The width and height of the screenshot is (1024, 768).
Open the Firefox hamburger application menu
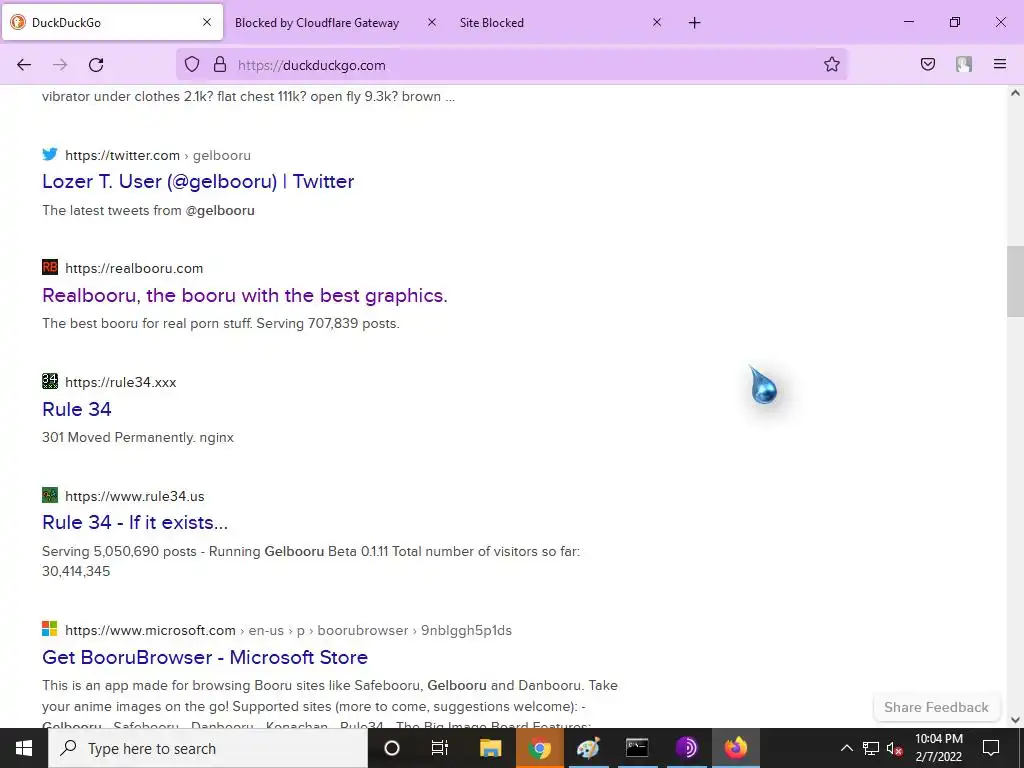click(1000, 64)
